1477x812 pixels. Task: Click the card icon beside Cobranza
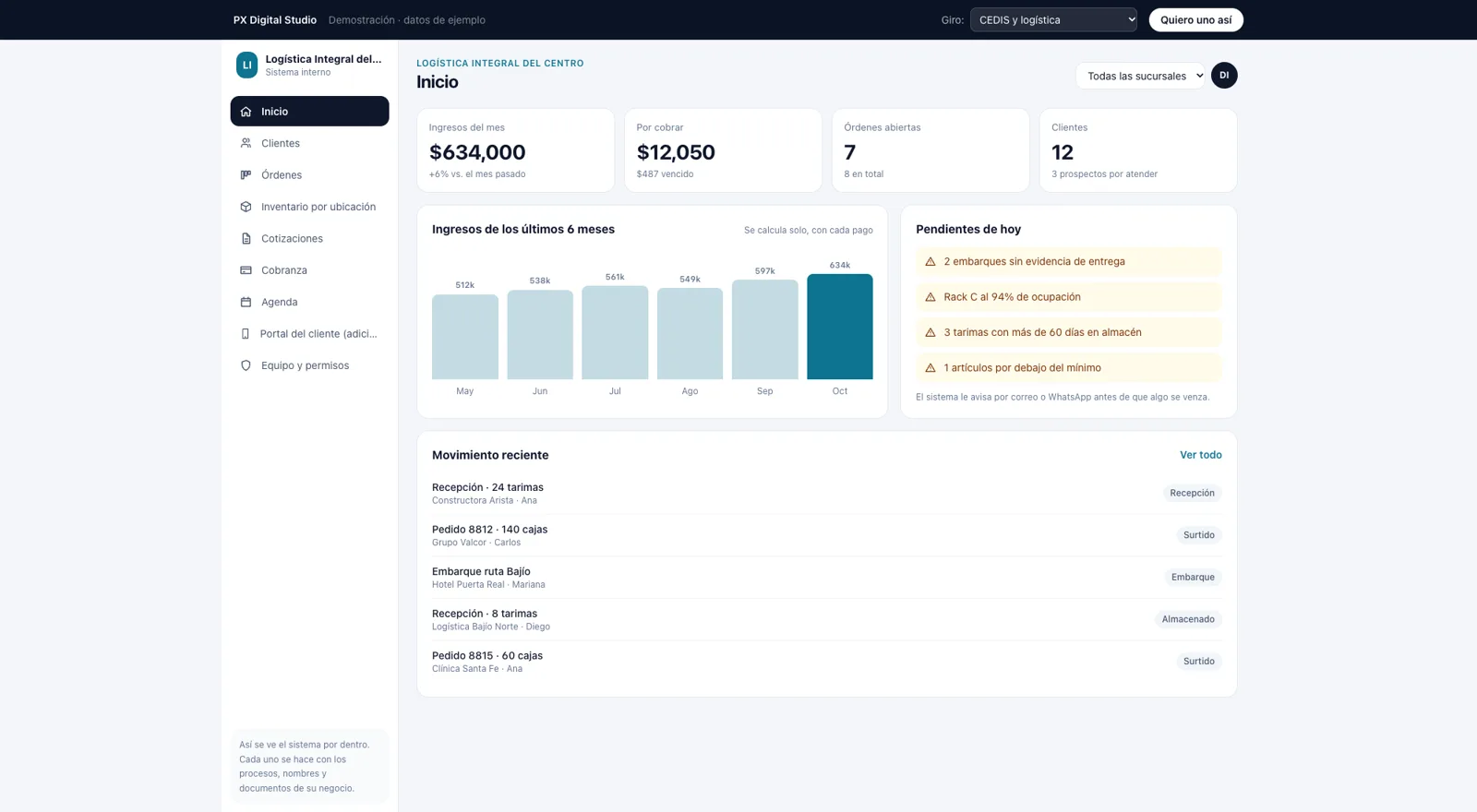246,270
